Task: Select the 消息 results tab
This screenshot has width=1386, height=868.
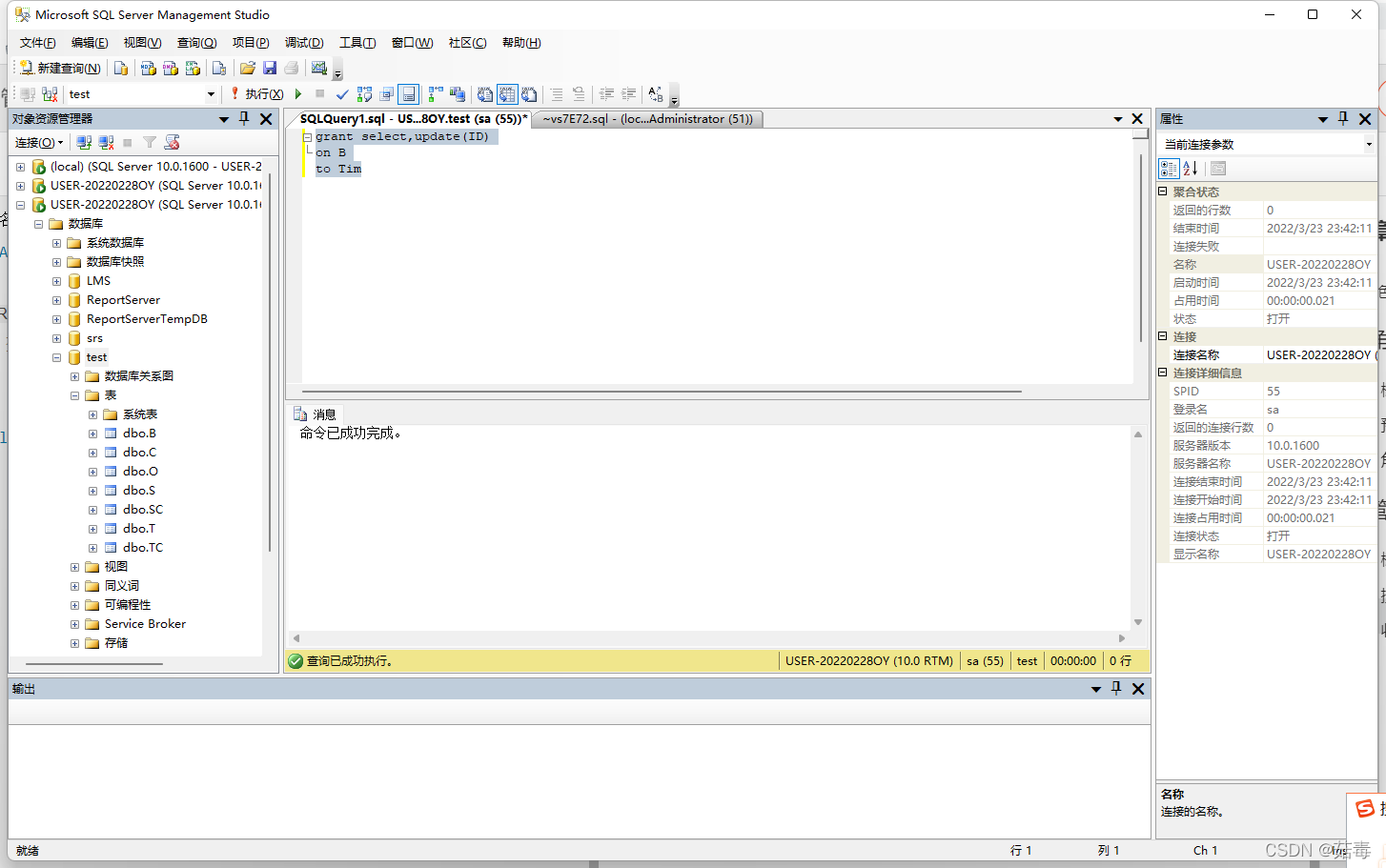Action: [316, 414]
